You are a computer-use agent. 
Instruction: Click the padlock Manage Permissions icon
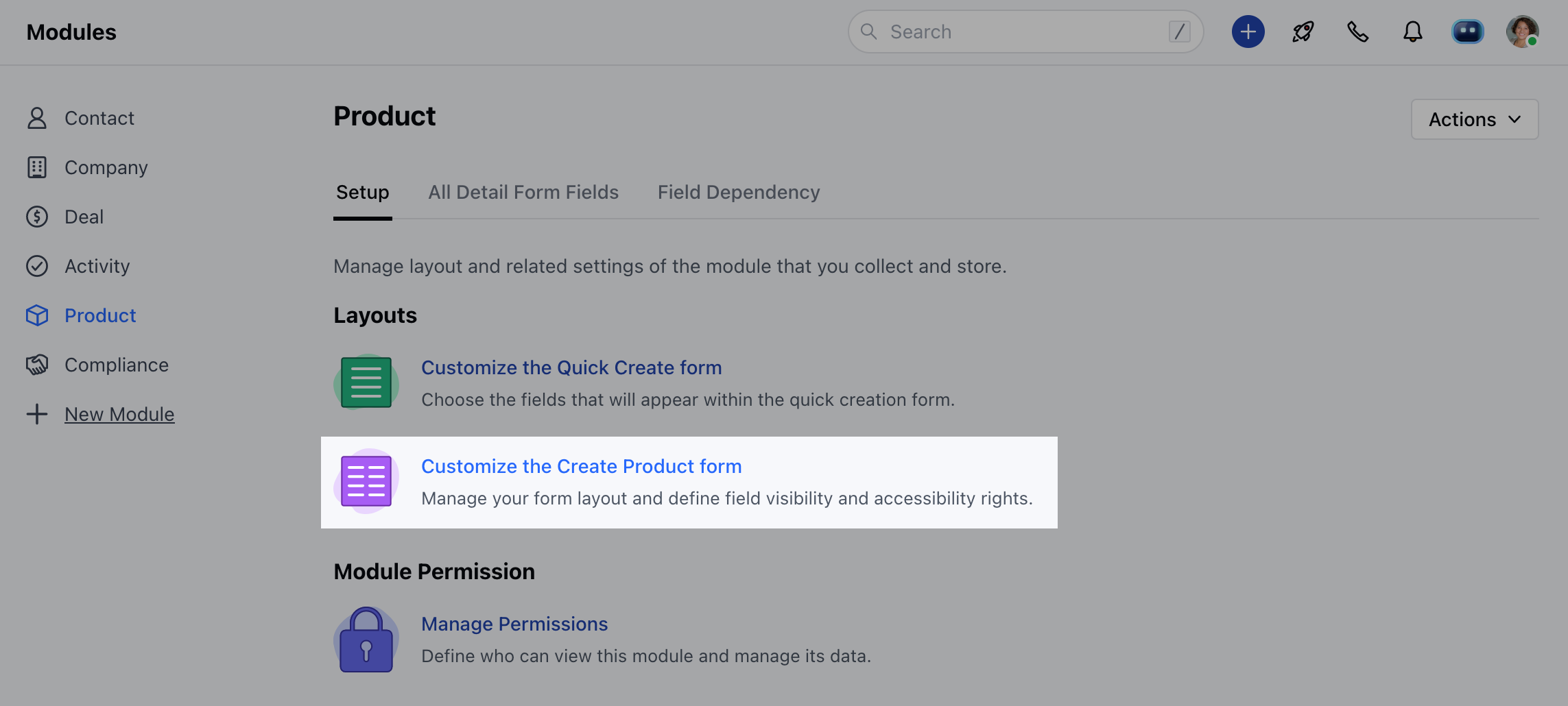[x=366, y=639]
